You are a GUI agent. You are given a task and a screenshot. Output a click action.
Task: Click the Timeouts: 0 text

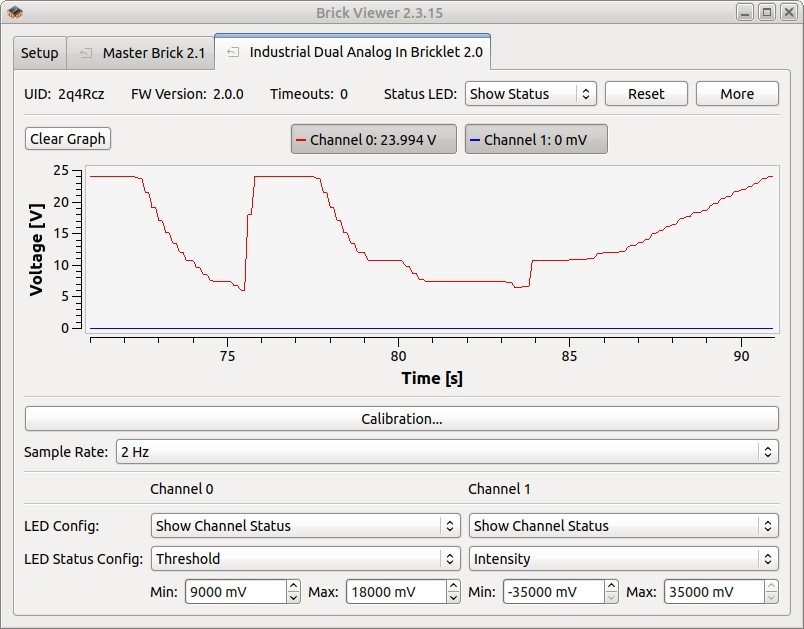309,94
